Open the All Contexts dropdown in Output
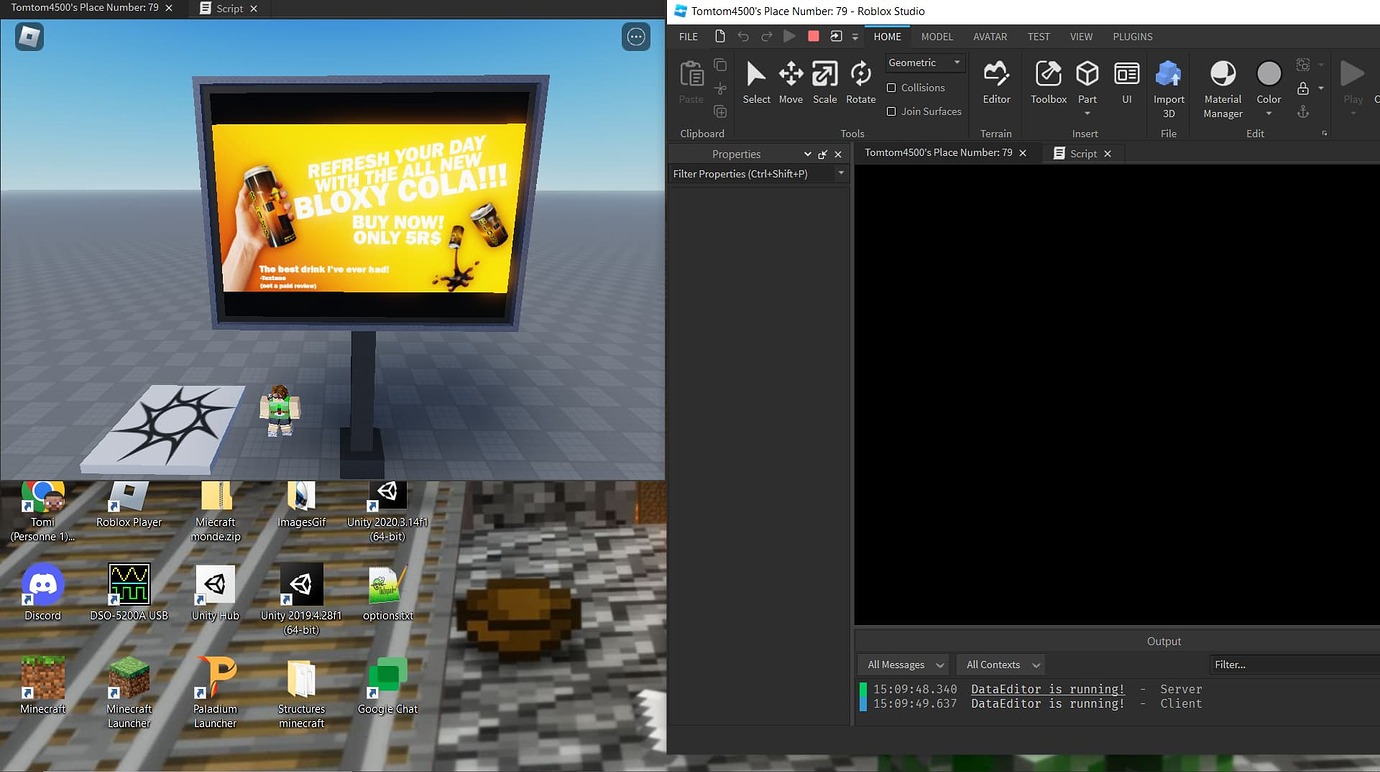Image resolution: width=1380 pixels, height=772 pixels. pyautogui.click(x=1000, y=664)
